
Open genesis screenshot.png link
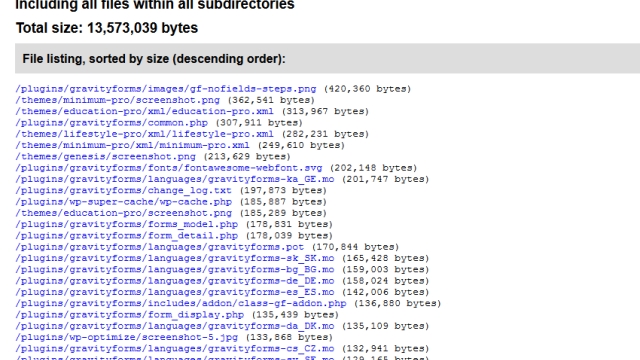105,157
